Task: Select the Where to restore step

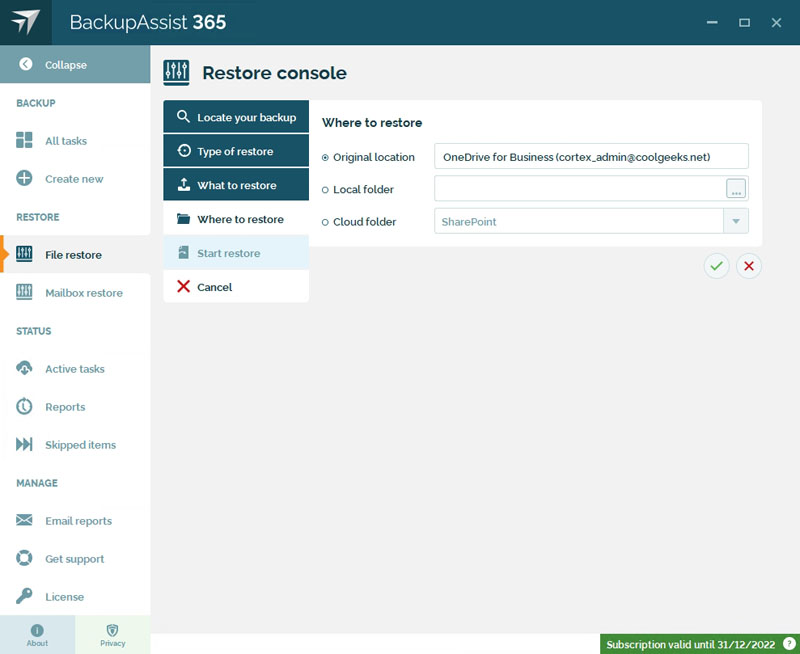Action: coord(236,219)
